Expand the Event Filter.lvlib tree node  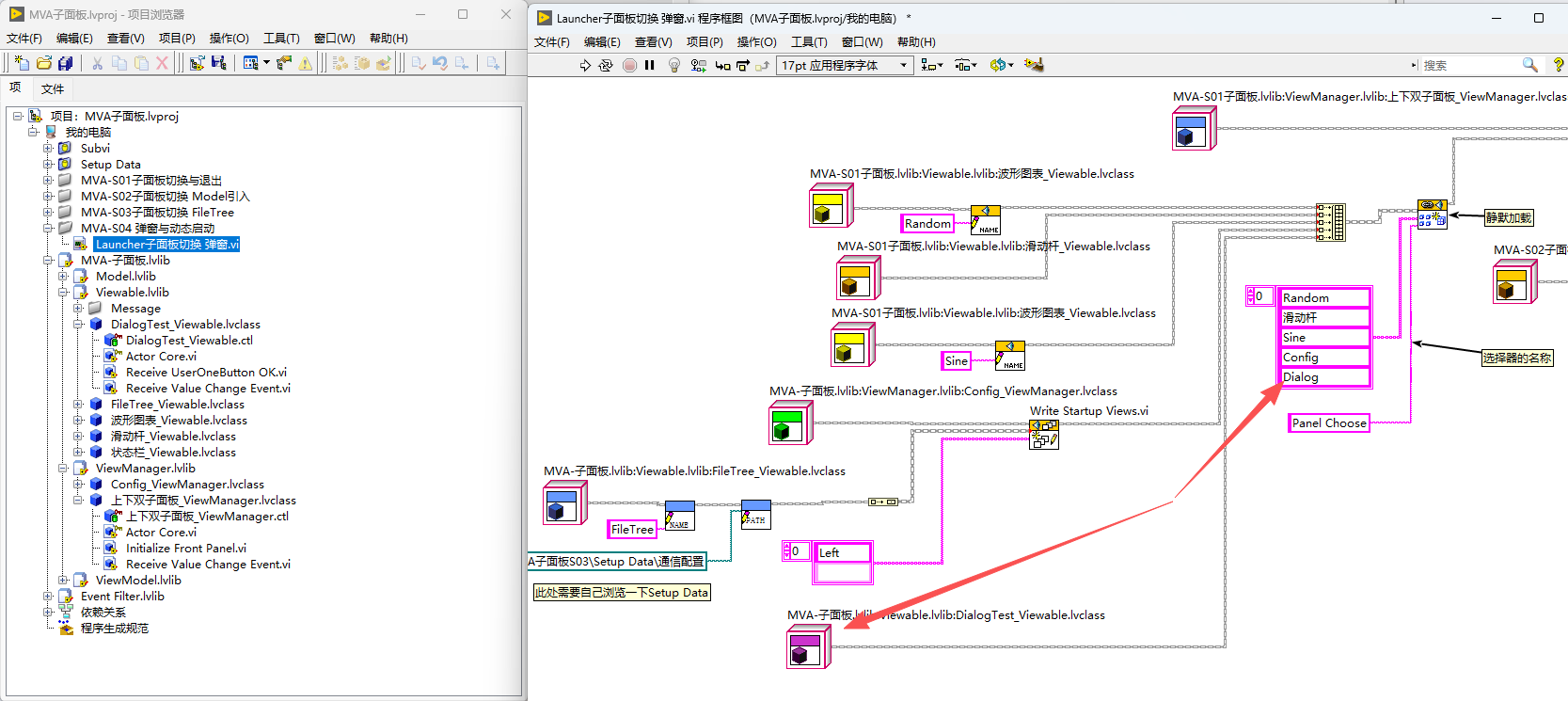[x=48, y=597]
